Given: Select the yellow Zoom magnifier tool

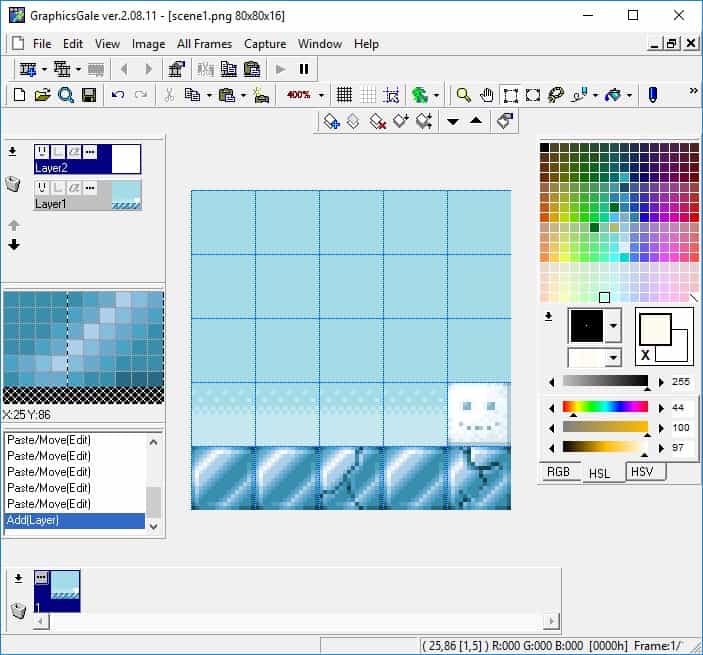Looking at the screenshot, I should click(463, 95).
